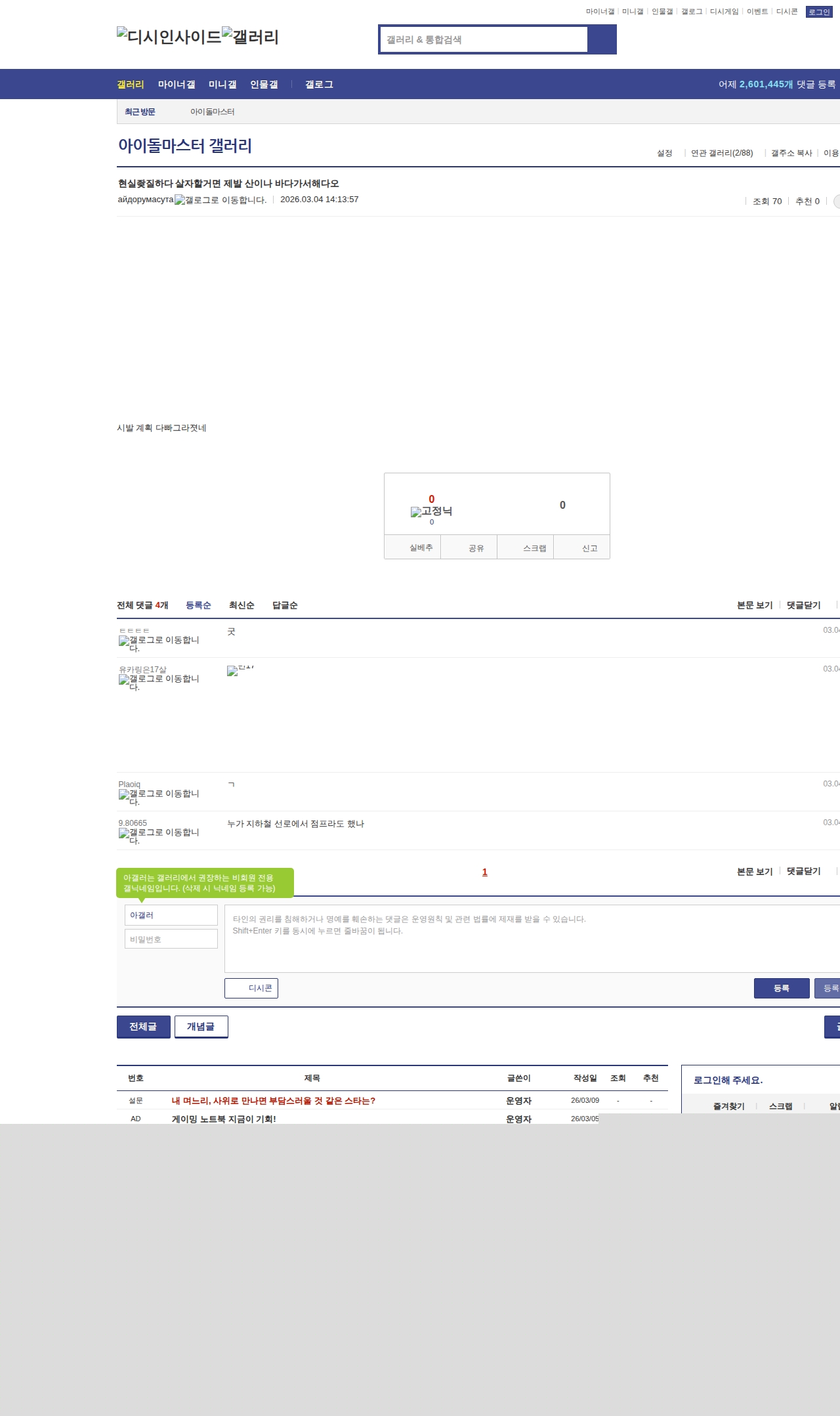Open 아이돌마스터 in recent visits bar
This screenshot has height=1416, width=840.
point(212,112)
